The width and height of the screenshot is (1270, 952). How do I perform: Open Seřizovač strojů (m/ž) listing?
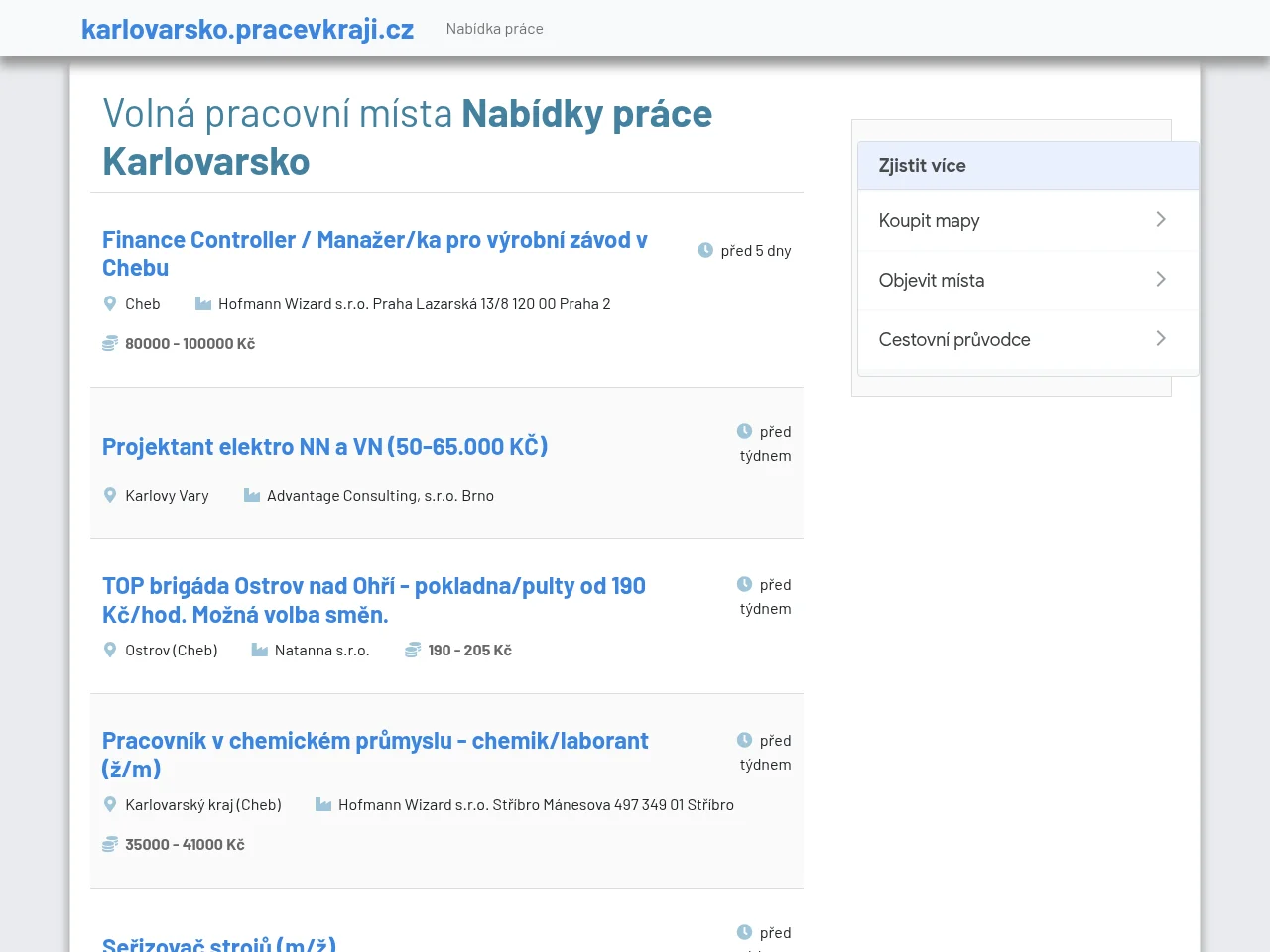point(219,944)
